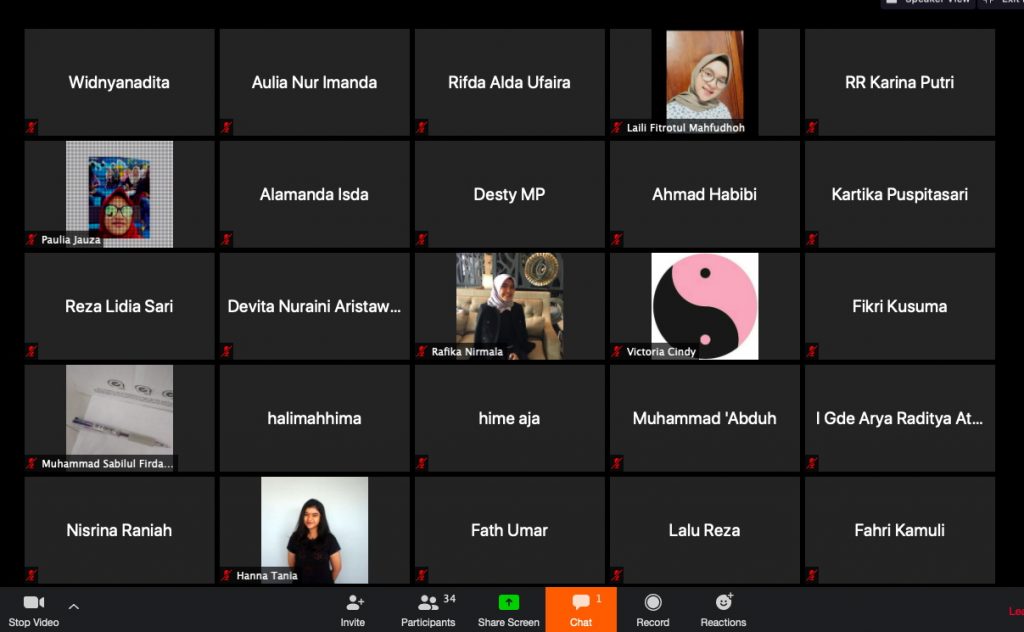This screenshot has height=632, width=1024.
Task: Select Hanna Tania's video thumbnail
Action: click(314, 528)
